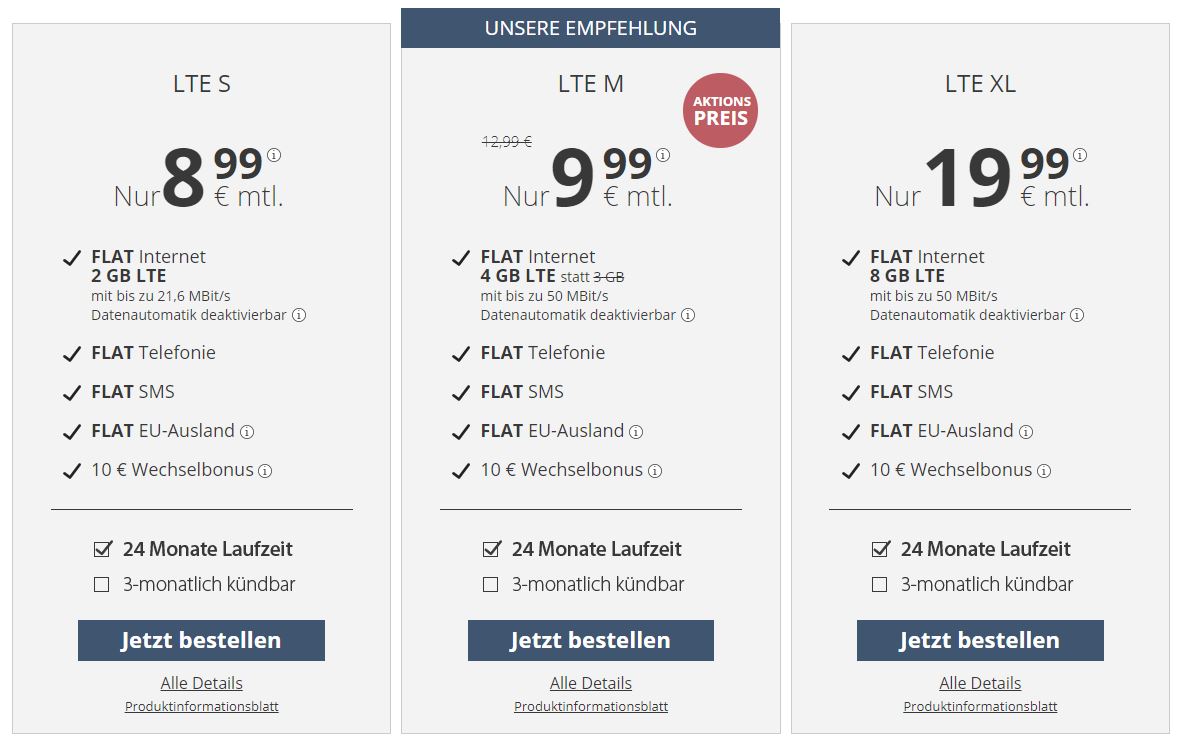The height and width of the screenshot is (746, 1181).
Task: Click the Aktionspreis badge on LTE M
Action: (x=721, y=111)
